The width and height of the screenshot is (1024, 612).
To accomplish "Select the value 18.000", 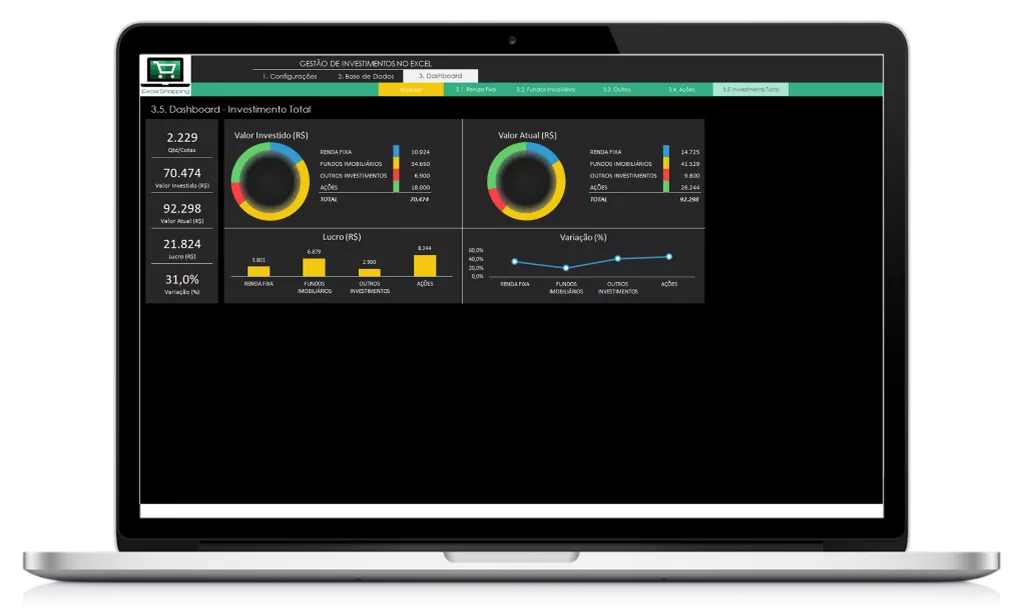I will (420, 187).
